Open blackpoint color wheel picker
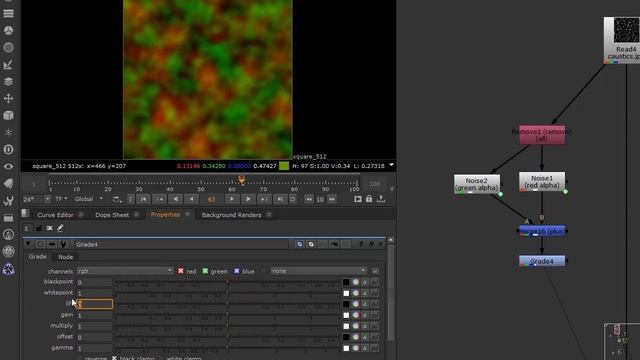Image resolution: width=640 pixels, height=360 pixels. coord(356,282)
